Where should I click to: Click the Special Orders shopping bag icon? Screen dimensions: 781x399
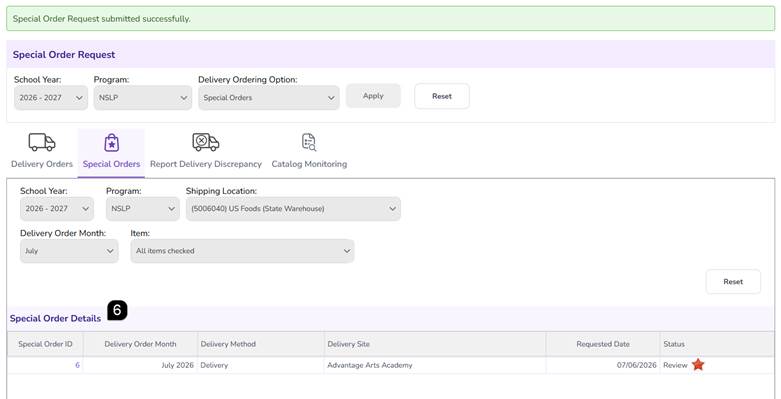pyautogui.click(x=112, y=143)
